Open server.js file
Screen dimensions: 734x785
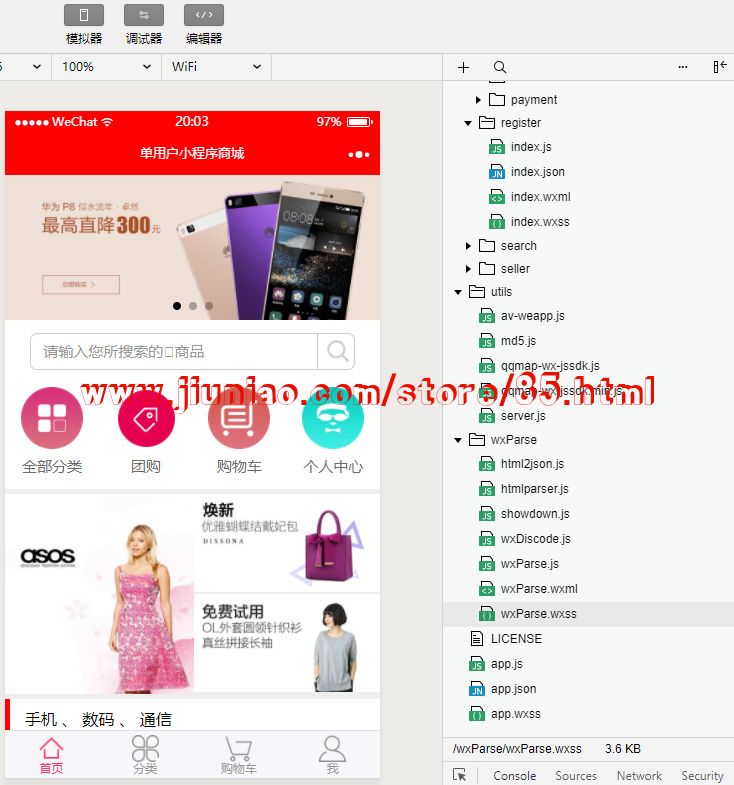click(x=512, y=416)
